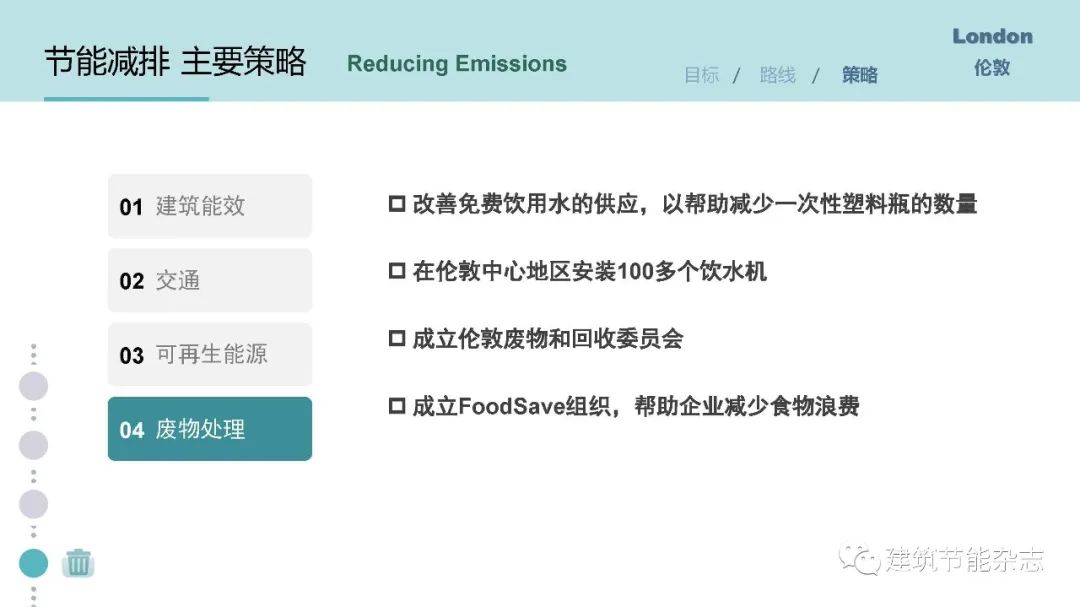Tick box beside 成立FoodSave组织

(397, 406)
